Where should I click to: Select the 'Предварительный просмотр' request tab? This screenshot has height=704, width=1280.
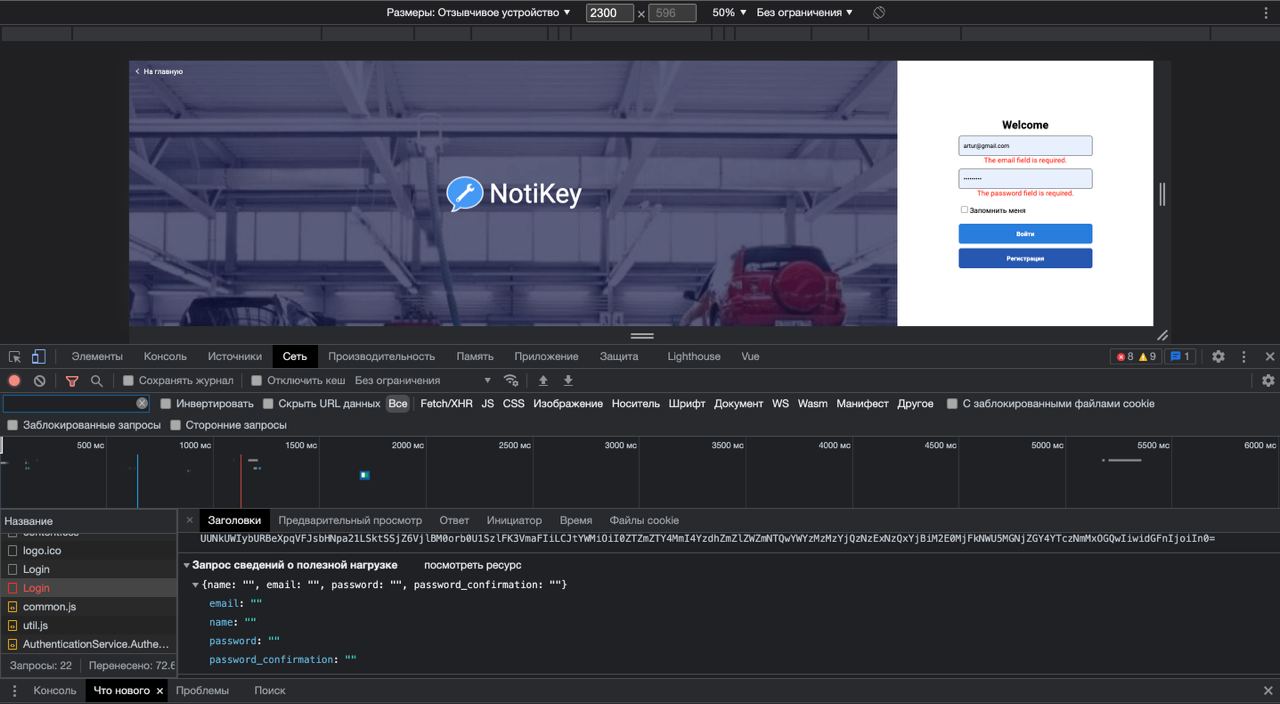coord(350,520)
